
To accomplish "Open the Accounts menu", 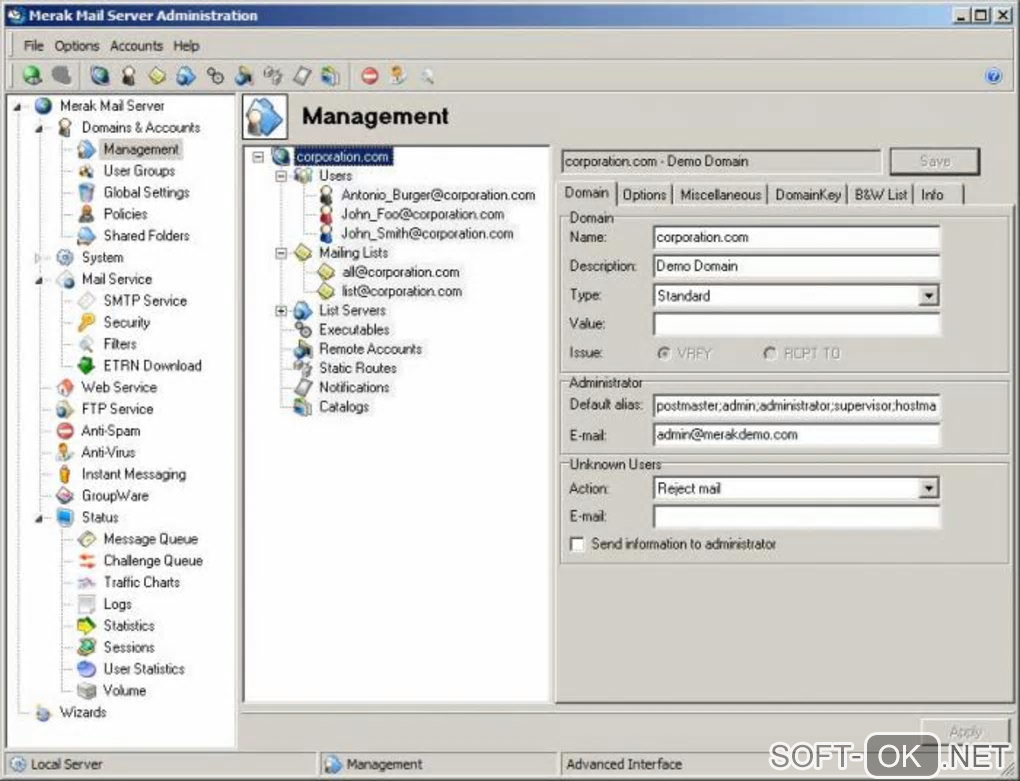I will [136, 46].
